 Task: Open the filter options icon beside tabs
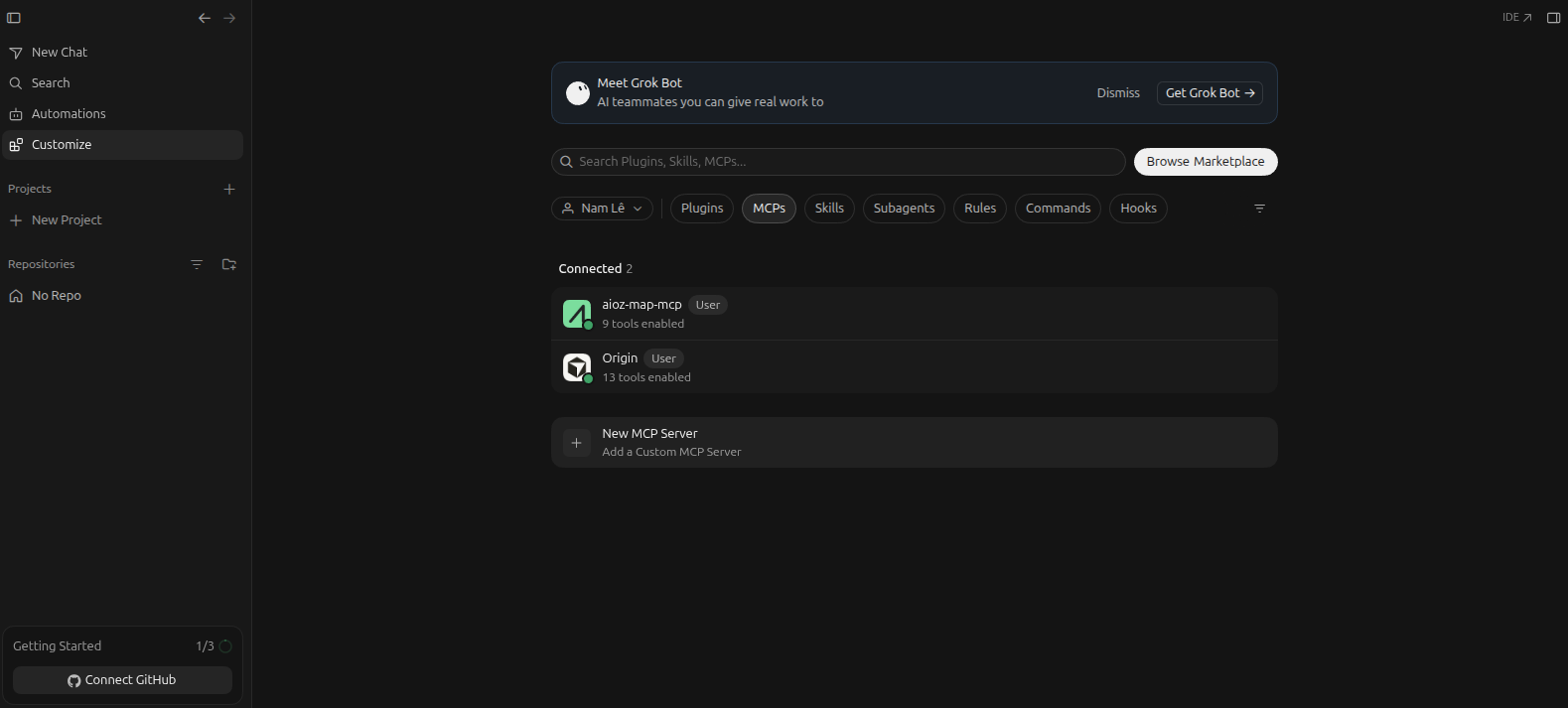coord(1259,209)
